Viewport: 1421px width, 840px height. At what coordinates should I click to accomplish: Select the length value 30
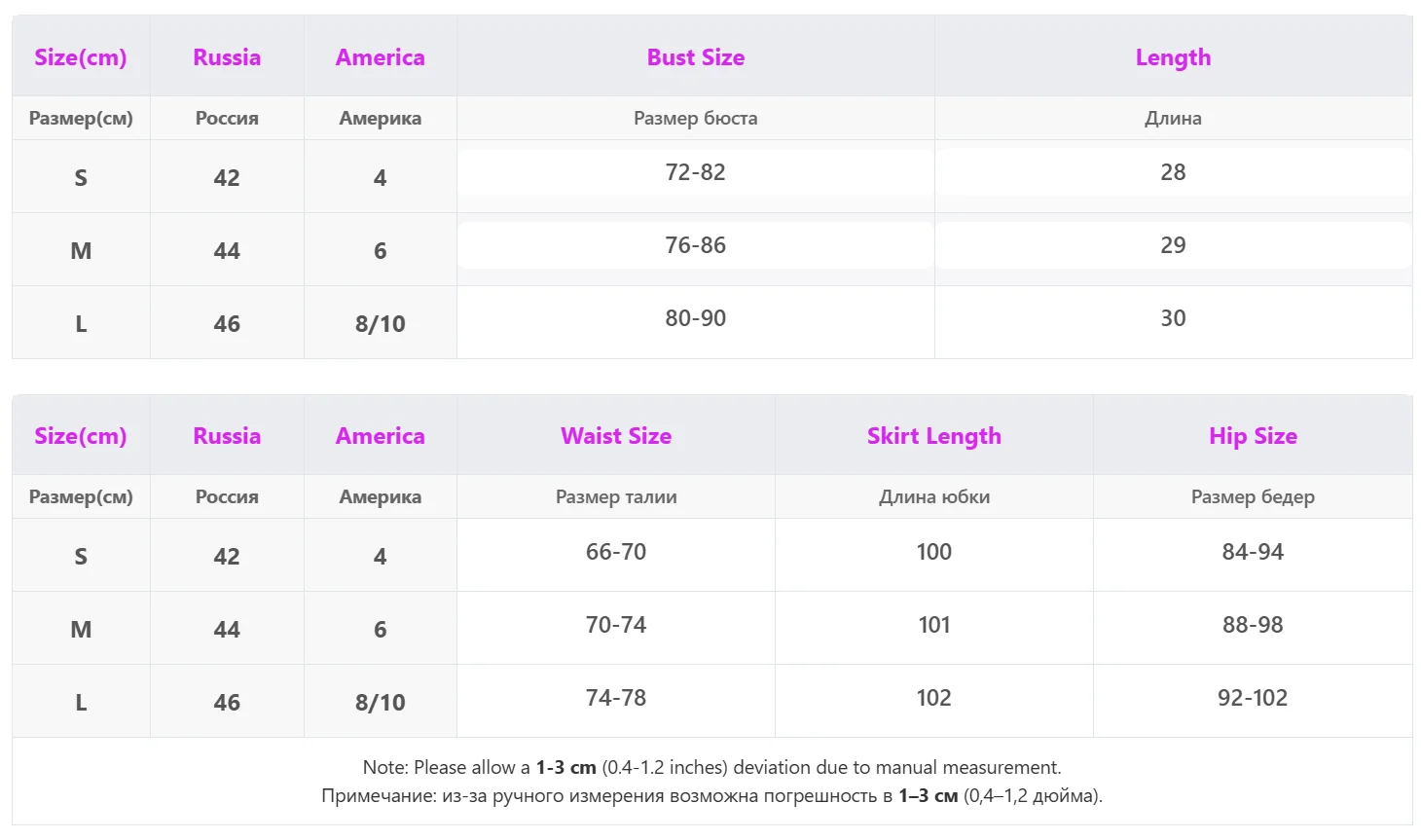click(1173, 318)
